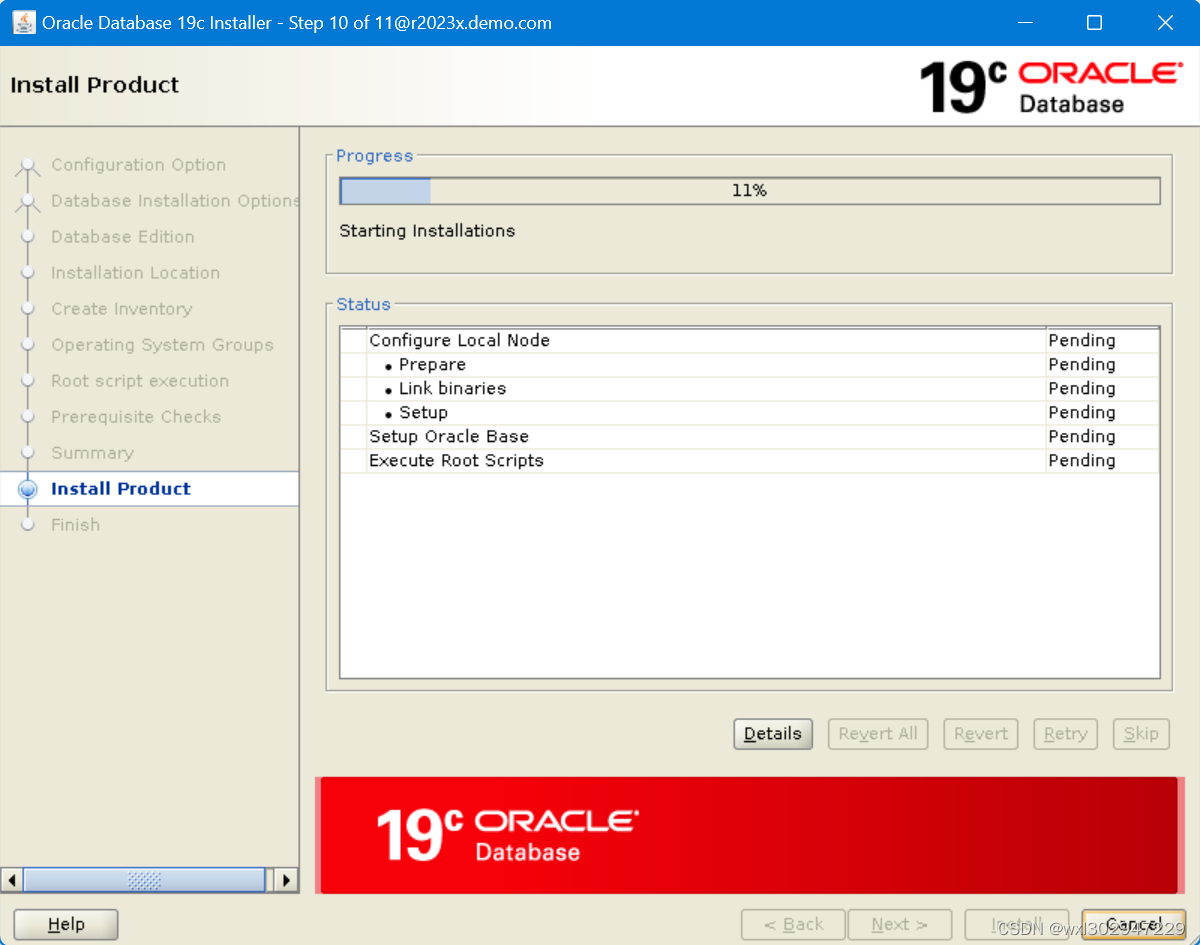Click the Back button
Screen dimensions: 1200x945
click(794, 925)
